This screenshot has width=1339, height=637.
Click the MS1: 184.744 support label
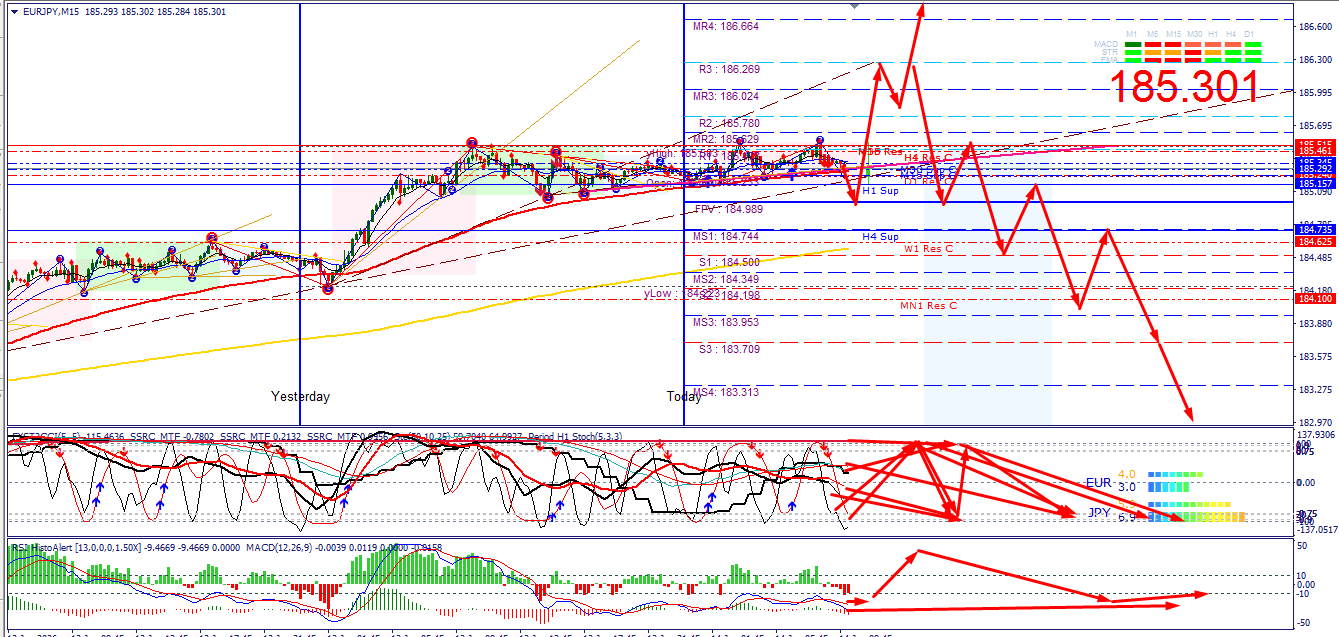click(x=726, y=236)
